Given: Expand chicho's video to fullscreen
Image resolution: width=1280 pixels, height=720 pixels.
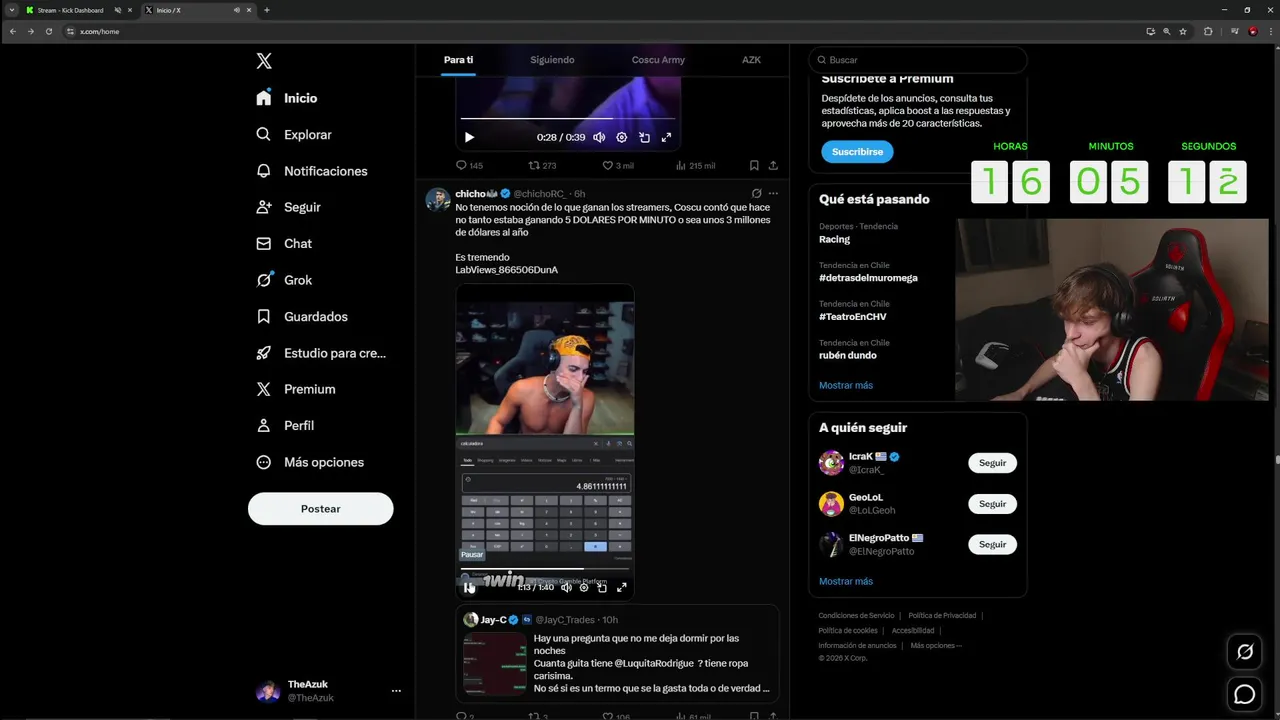Looking at the screenshot, I should [621, 587].
